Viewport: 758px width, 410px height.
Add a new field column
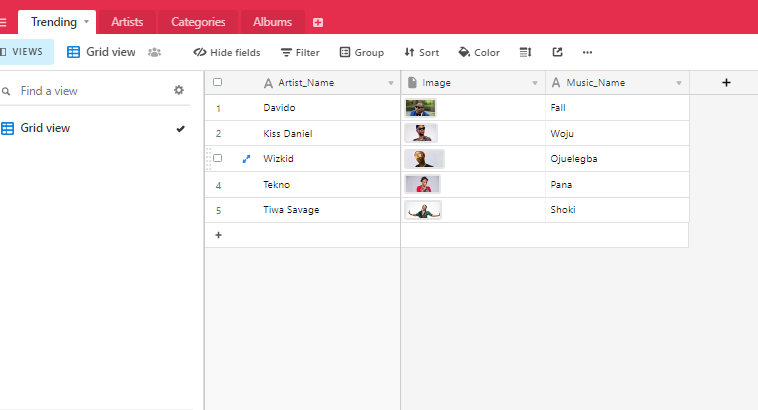click(726, 83)
